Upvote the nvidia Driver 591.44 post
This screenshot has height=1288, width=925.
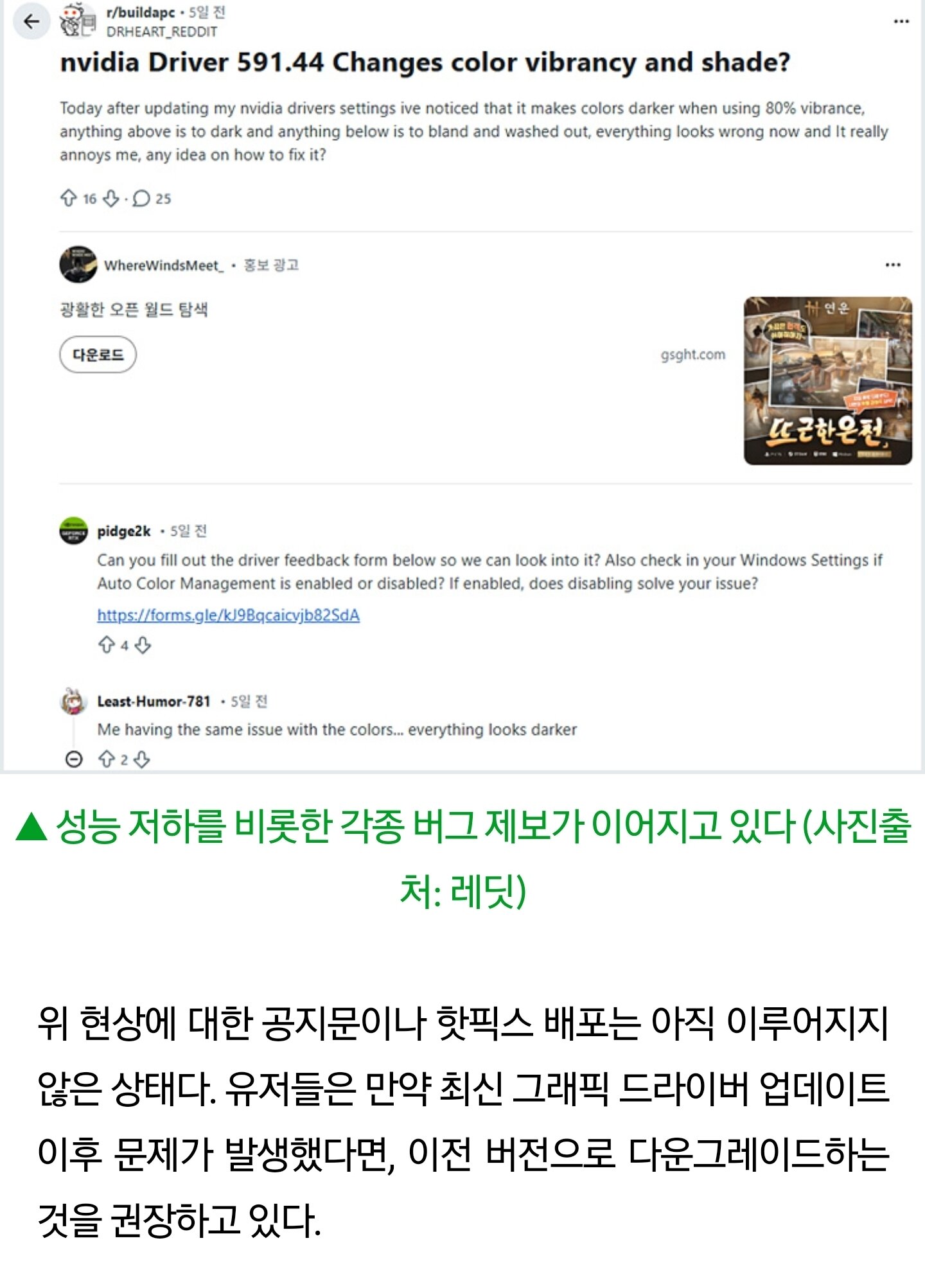pyautogui.click(x=68, y=198)
